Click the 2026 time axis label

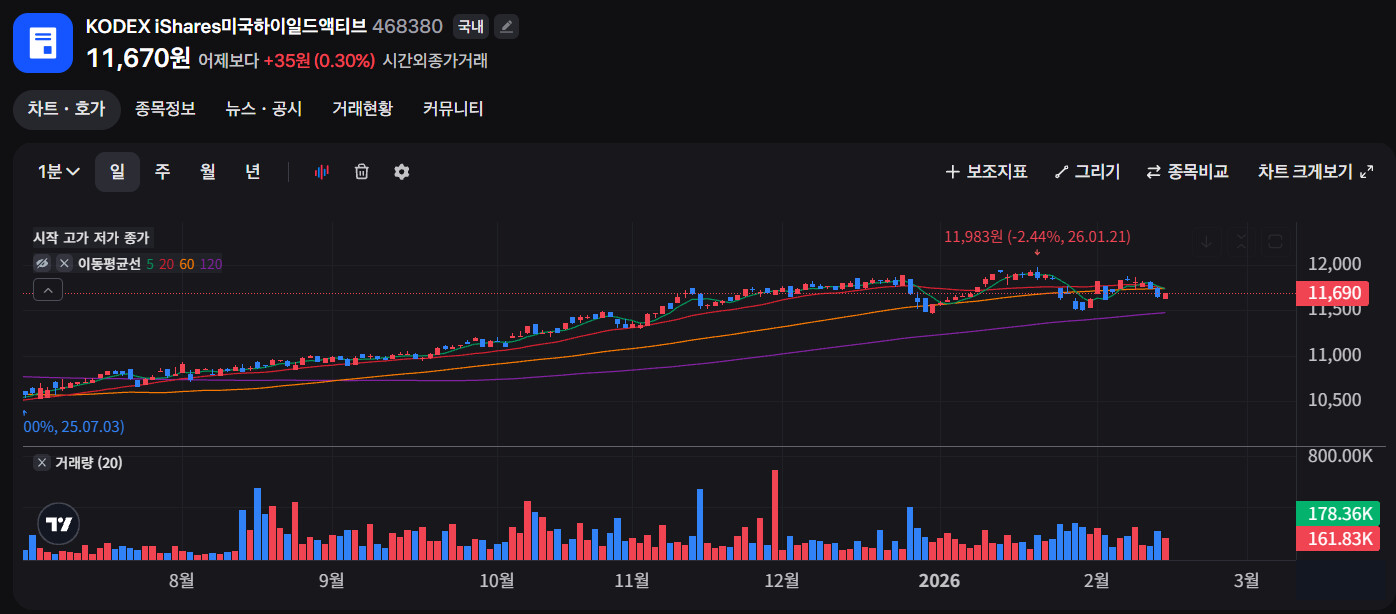pos(939,581)
